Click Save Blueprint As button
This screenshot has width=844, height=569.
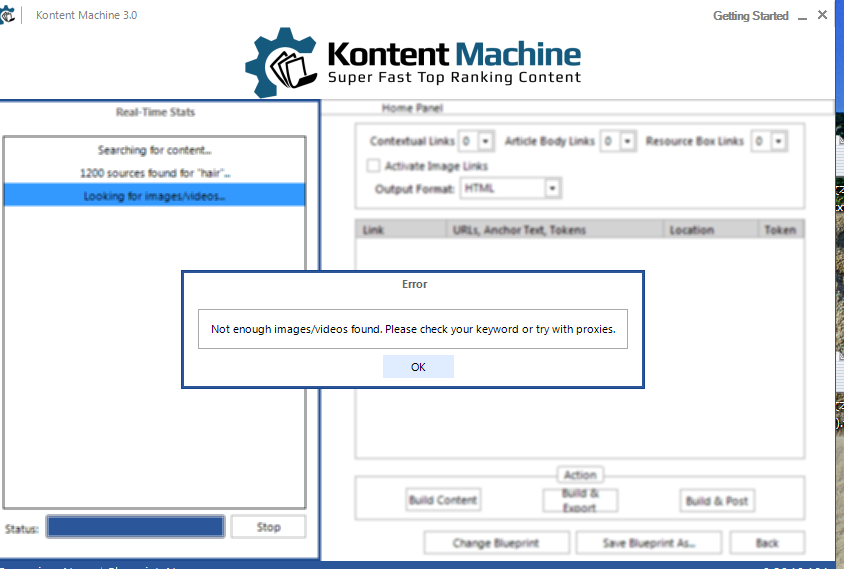649,543
